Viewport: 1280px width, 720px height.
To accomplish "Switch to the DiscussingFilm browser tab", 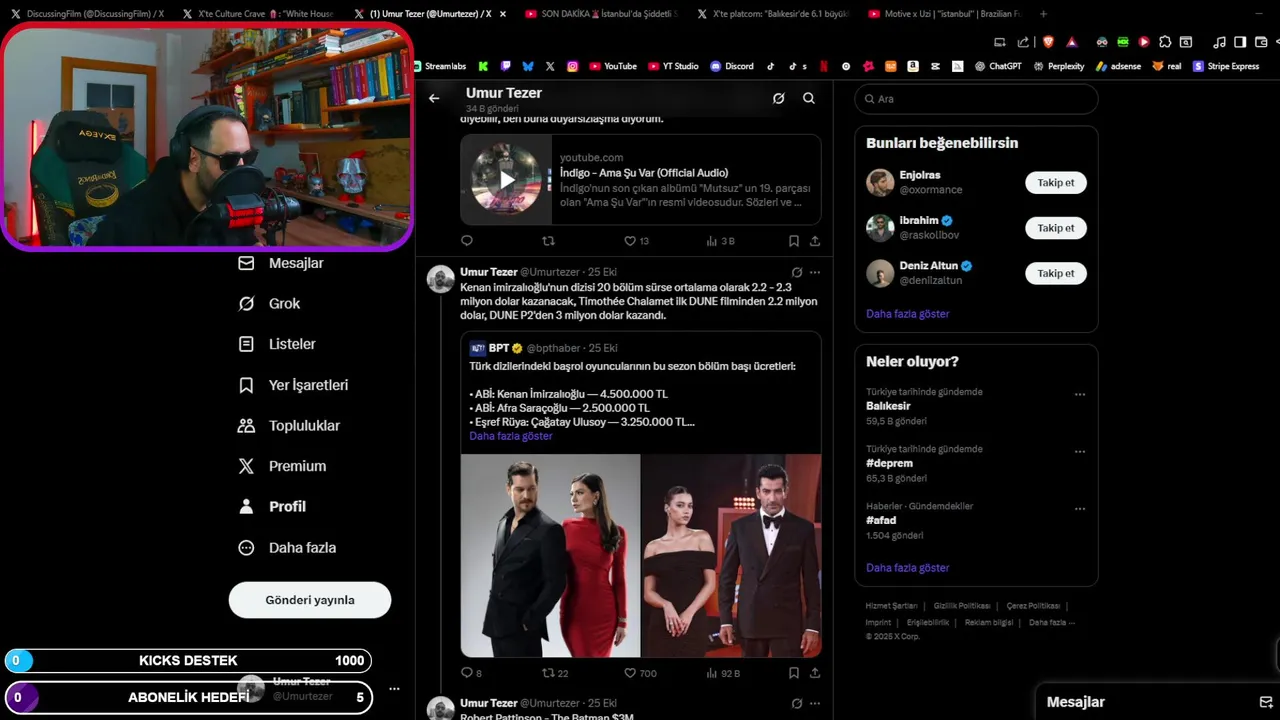I will pyautogui.click(x=87, y=14).
